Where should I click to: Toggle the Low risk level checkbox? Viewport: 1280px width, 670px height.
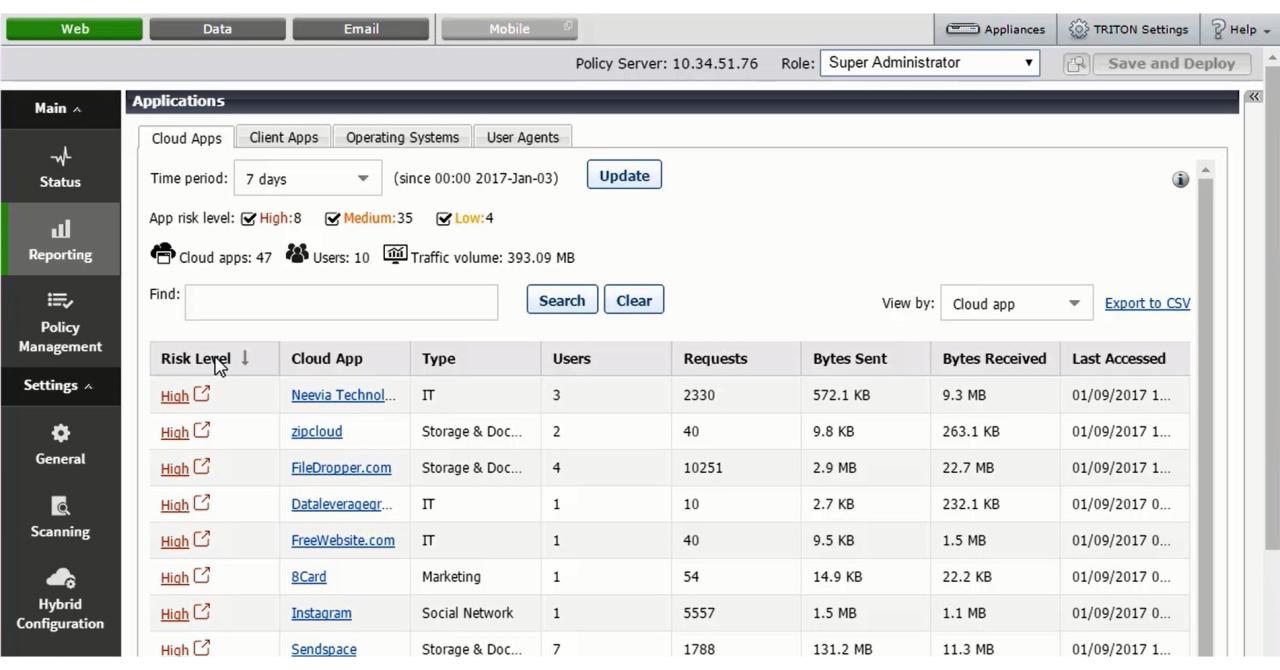point(444,218)
